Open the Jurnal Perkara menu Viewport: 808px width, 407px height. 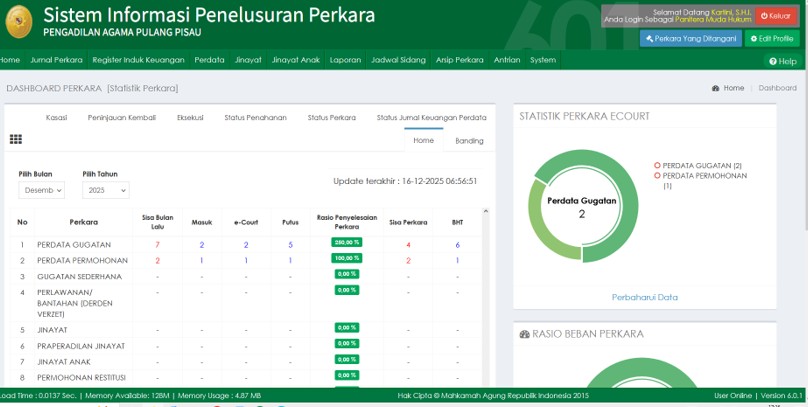click(x=56, y=60)
